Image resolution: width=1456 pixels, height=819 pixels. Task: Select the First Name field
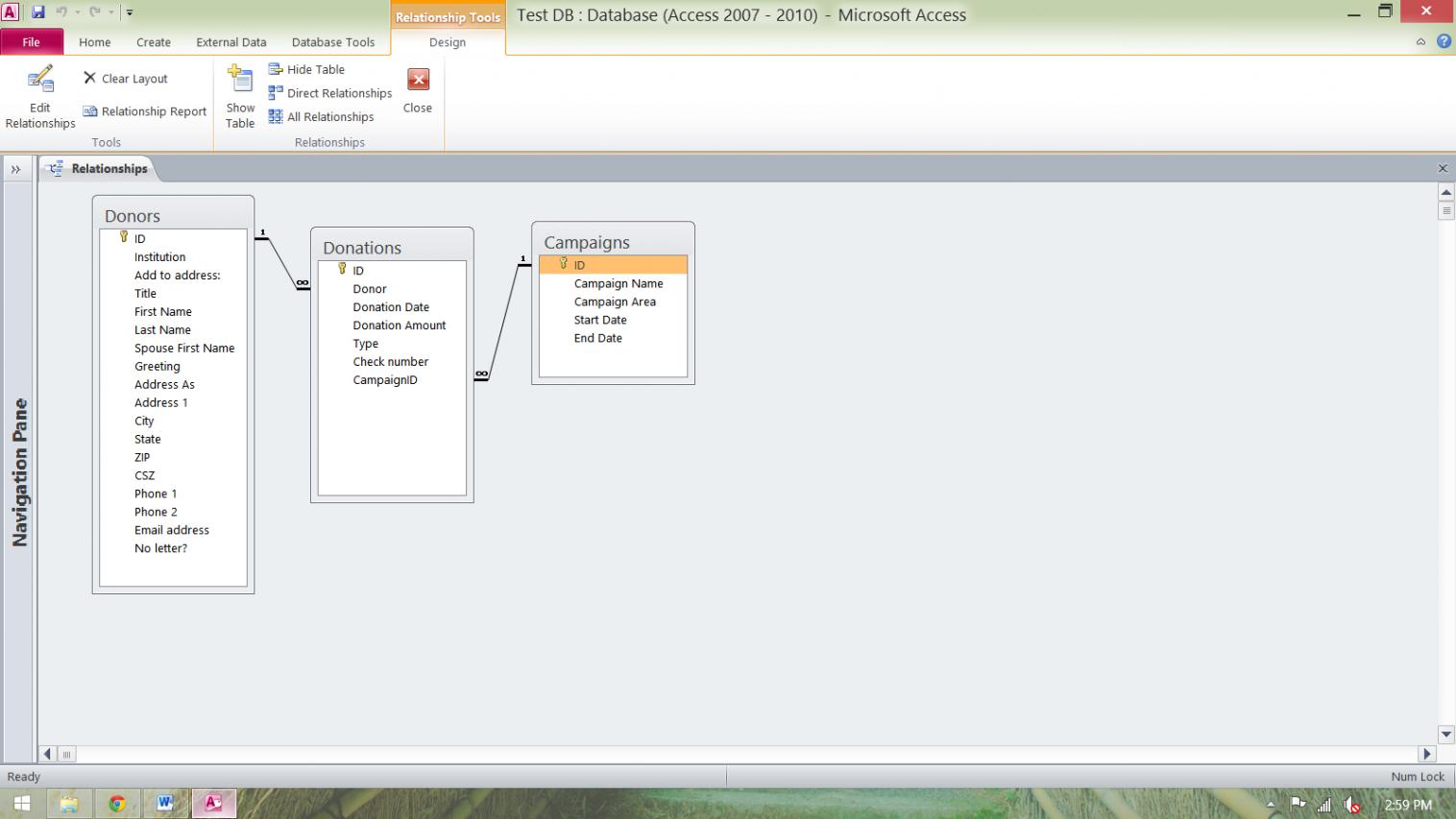pos(173,312)
